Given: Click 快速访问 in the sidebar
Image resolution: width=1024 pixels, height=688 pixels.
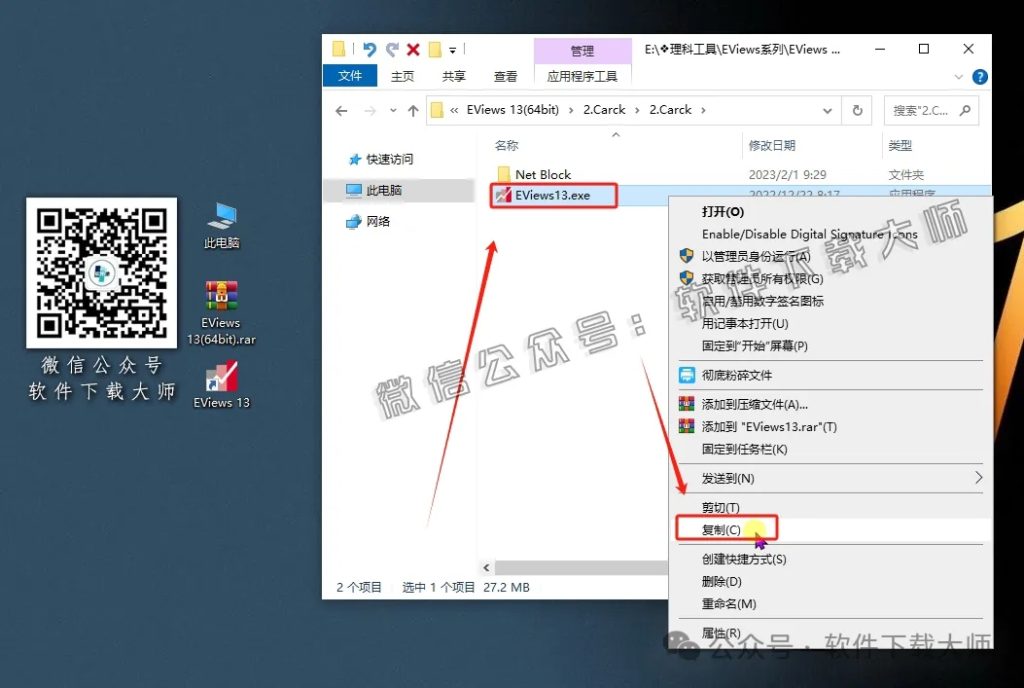Looking at the screenshot, I should tap(384, 158).
